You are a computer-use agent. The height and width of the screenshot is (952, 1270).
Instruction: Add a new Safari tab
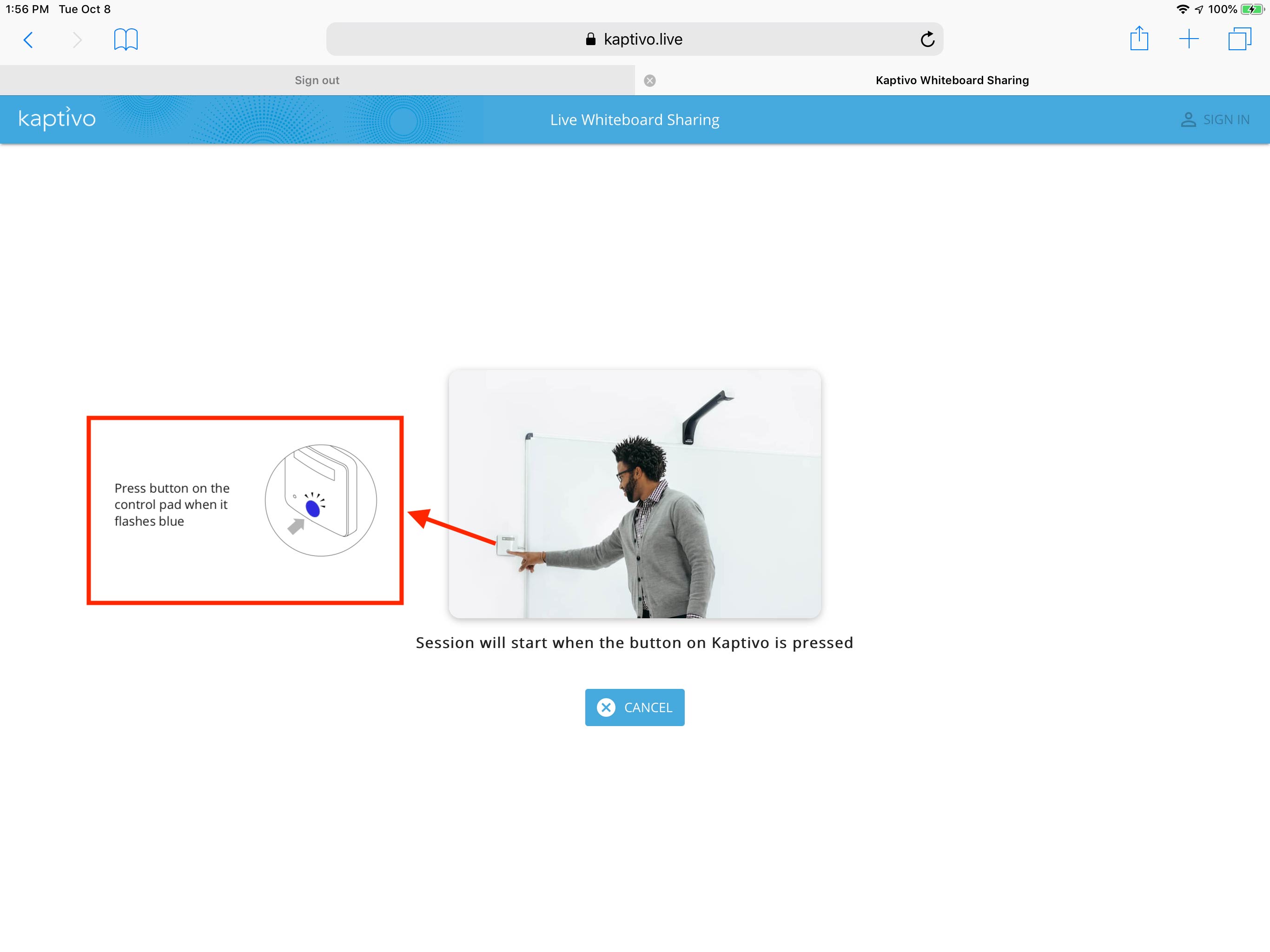(1189, 39)
